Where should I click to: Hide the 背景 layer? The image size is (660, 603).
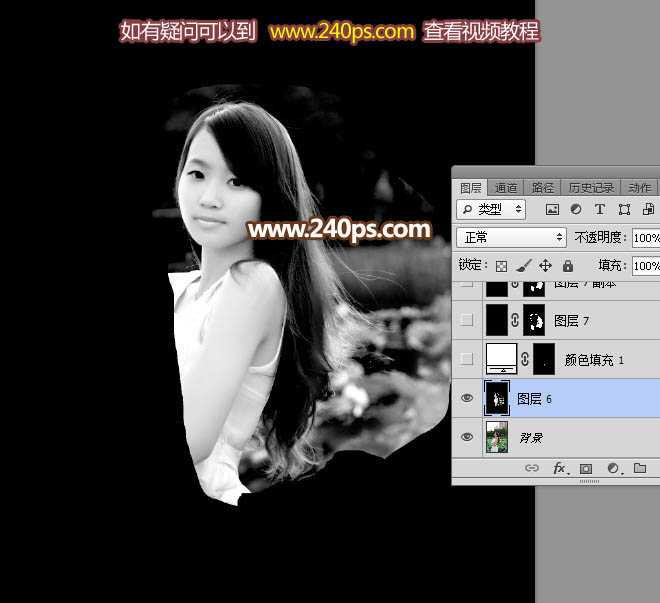(465, 437)
